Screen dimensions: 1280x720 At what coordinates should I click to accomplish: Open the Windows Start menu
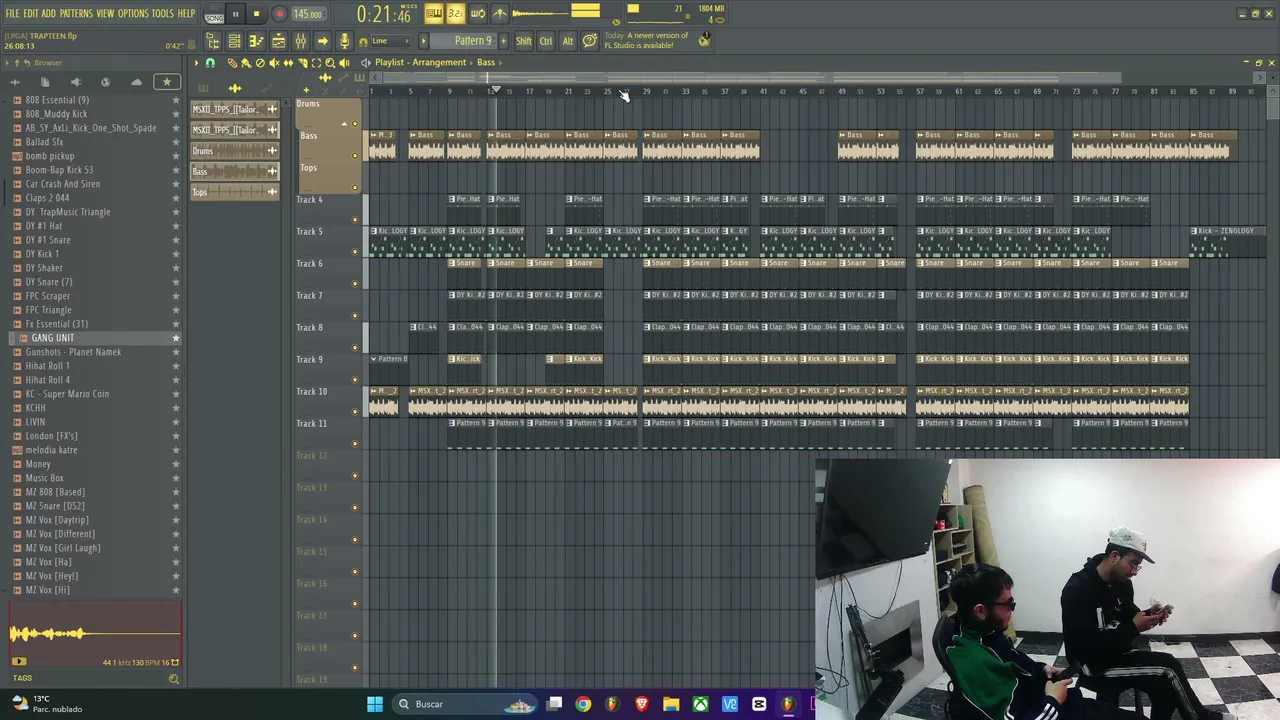coord(375,704)
